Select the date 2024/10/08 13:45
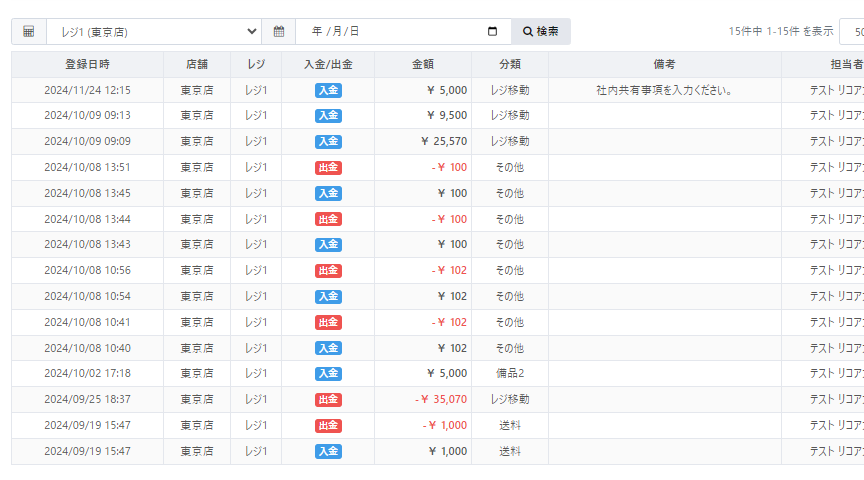The height and width of the screenshot is (480, 864). (87, 193)
